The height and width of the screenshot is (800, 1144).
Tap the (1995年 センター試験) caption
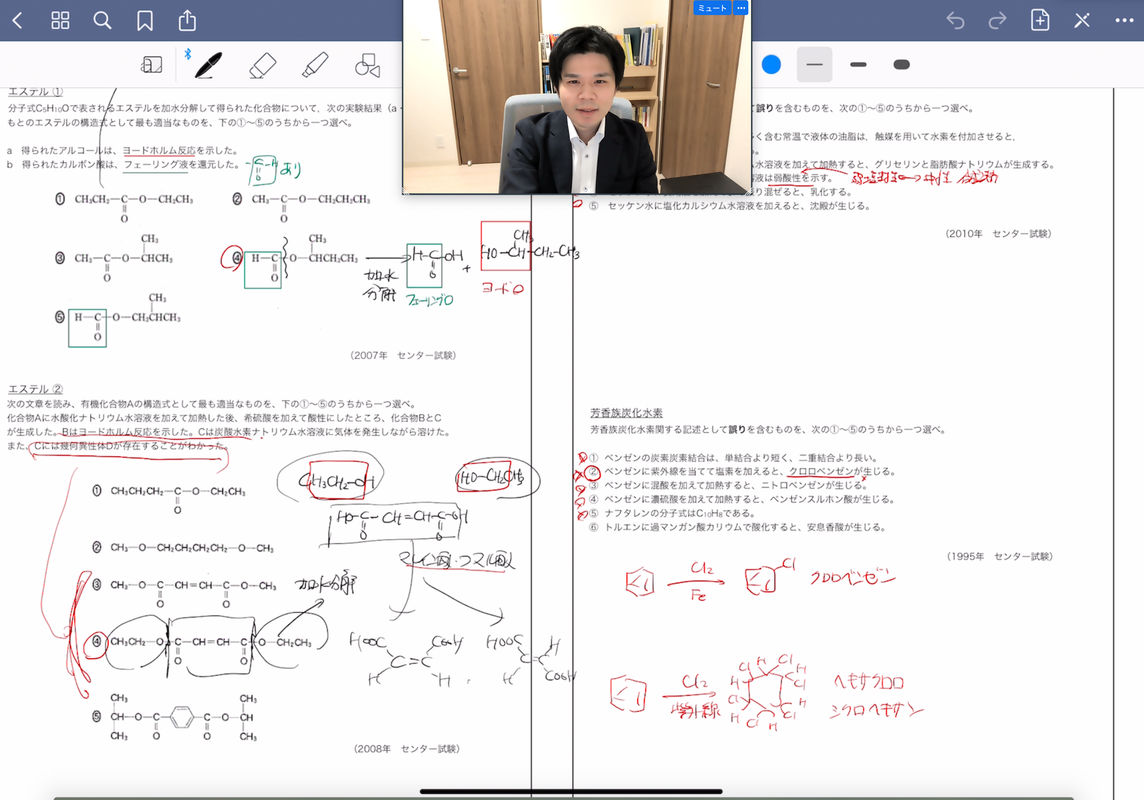tap(1000, 556)
